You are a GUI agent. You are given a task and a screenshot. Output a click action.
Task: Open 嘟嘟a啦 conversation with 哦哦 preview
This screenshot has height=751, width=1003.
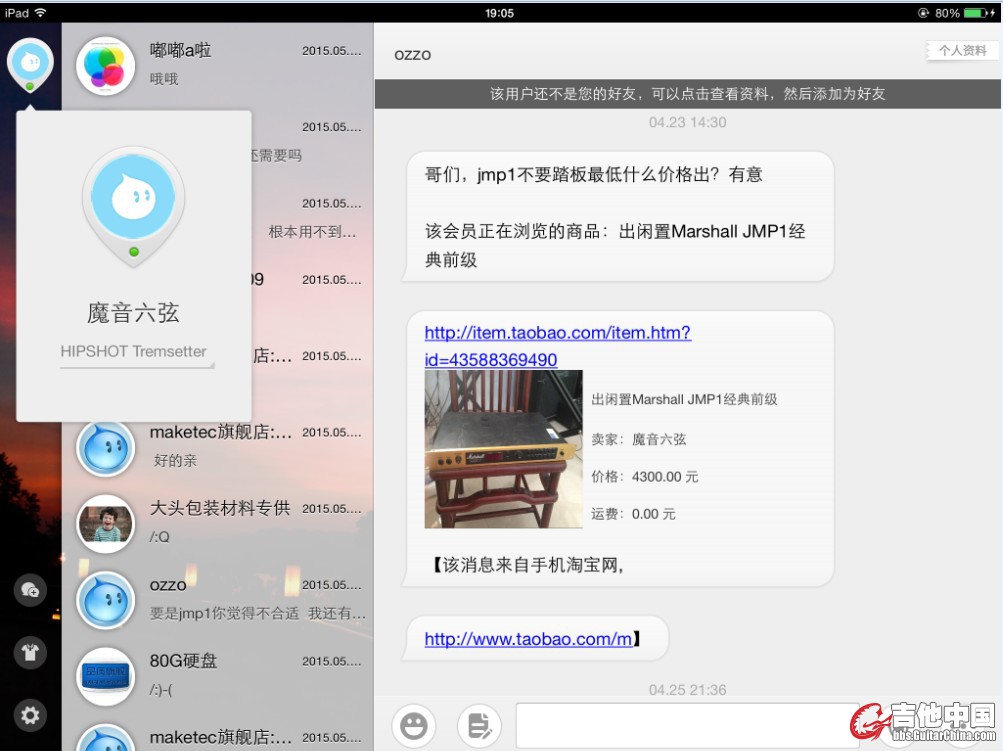(217, 65)
